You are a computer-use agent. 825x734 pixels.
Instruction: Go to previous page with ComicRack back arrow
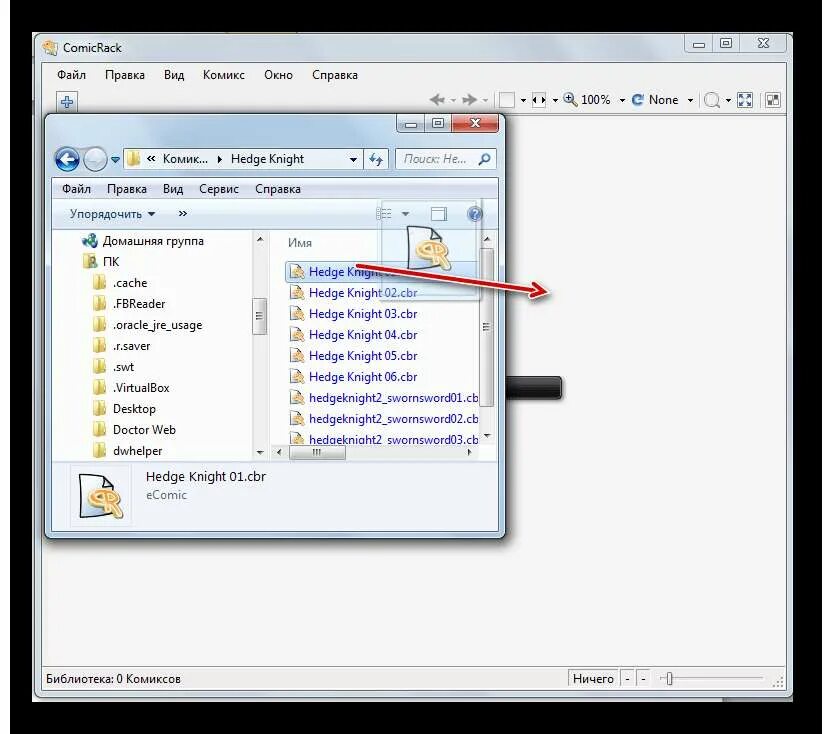click(x=437, y=99)
